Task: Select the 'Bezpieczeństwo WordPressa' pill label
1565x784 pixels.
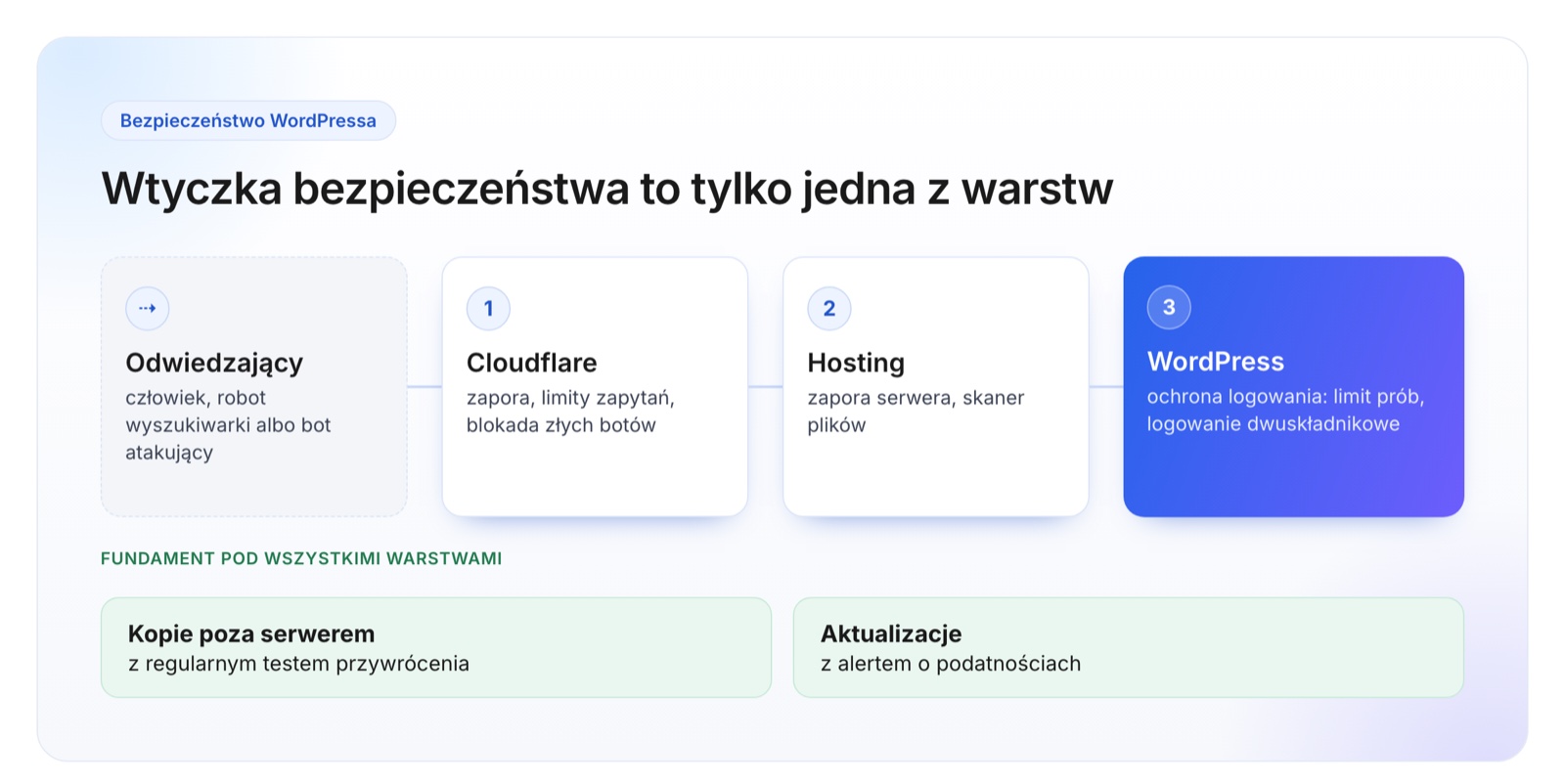Action: coord(248,120)
